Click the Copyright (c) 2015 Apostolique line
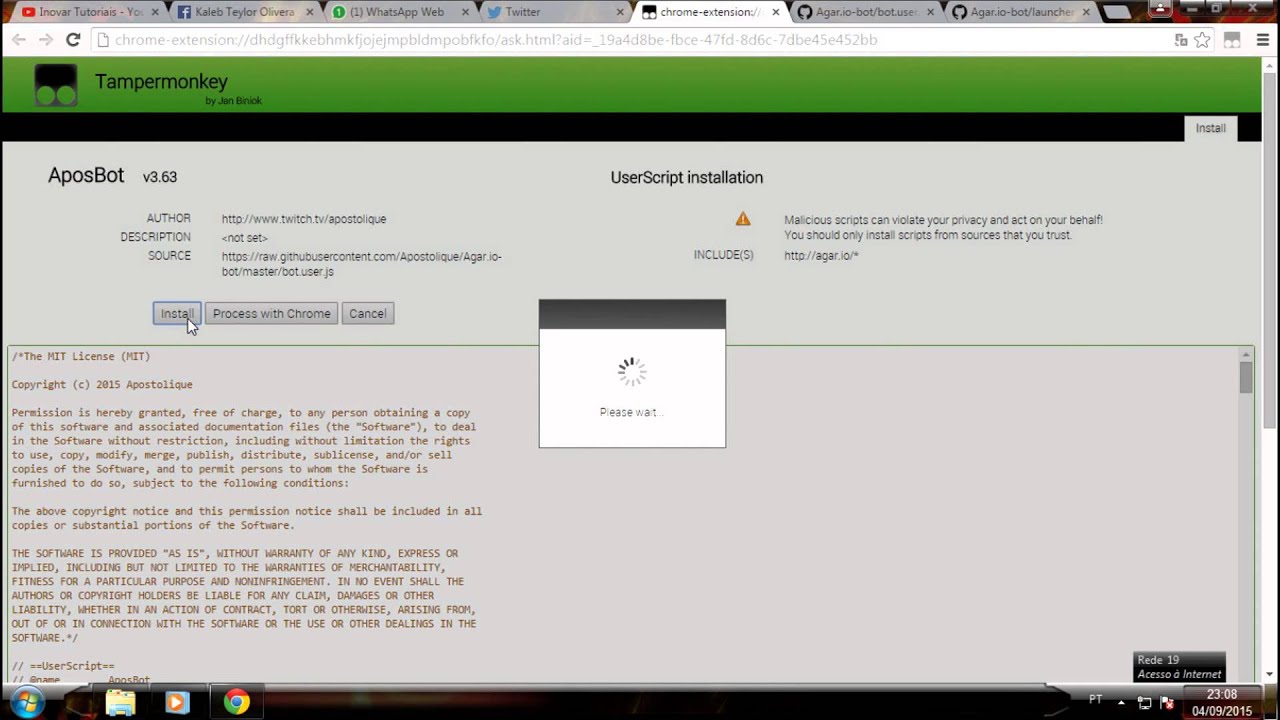The height and width of the screenshot is (720, 1280). (x=102, y=384)
